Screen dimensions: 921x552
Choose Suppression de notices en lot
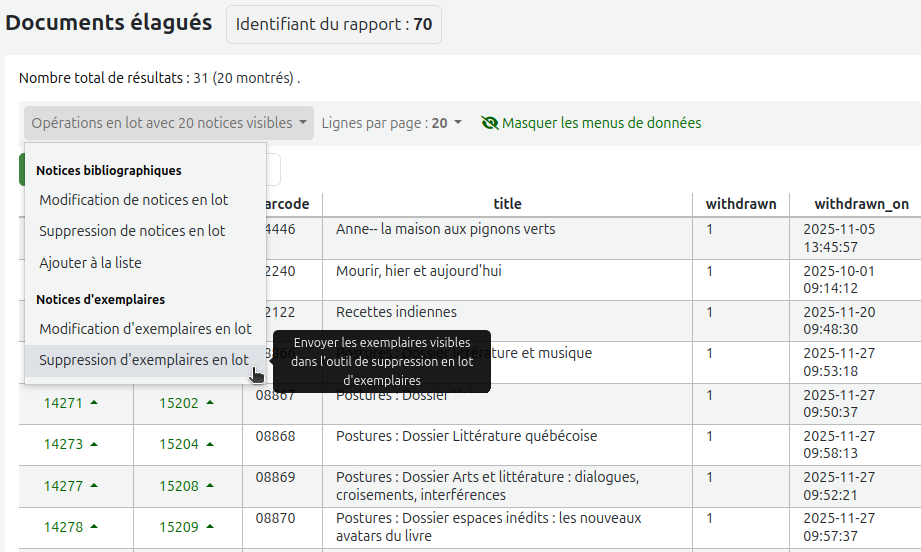click(x=132, y=231)
